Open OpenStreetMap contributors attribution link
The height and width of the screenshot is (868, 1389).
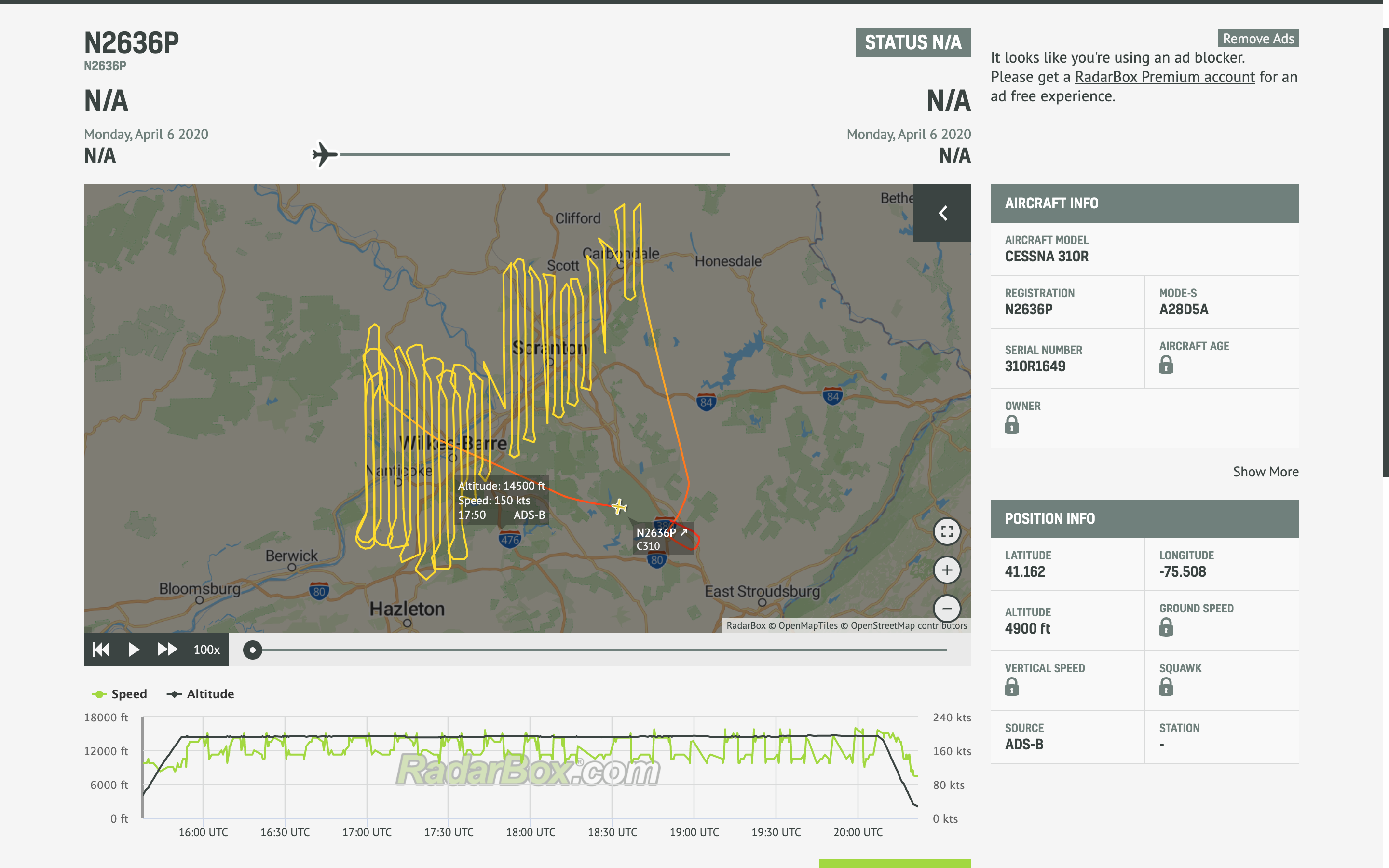click(x=909, y=626)
